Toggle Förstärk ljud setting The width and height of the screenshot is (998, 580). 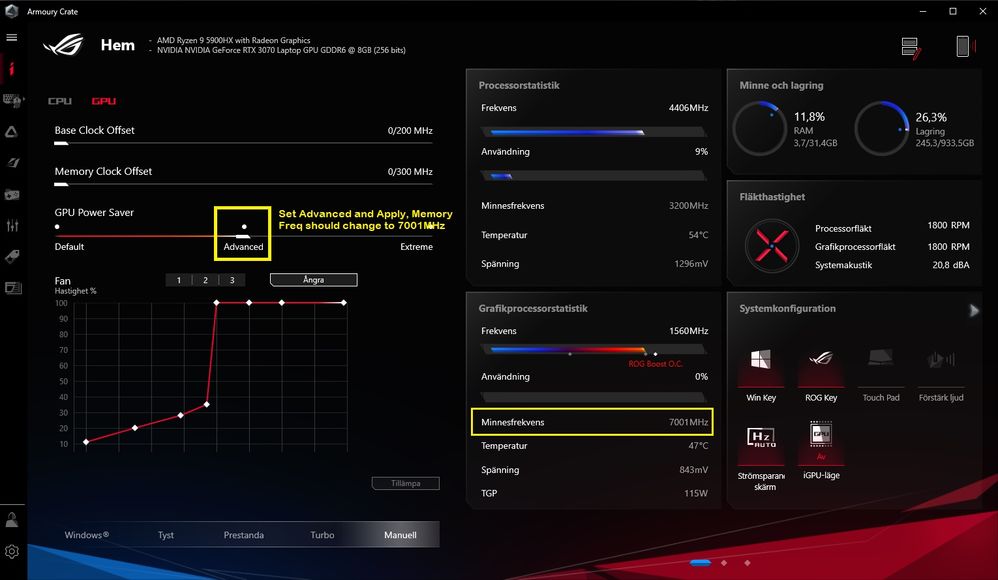click(x=941, y=374)
